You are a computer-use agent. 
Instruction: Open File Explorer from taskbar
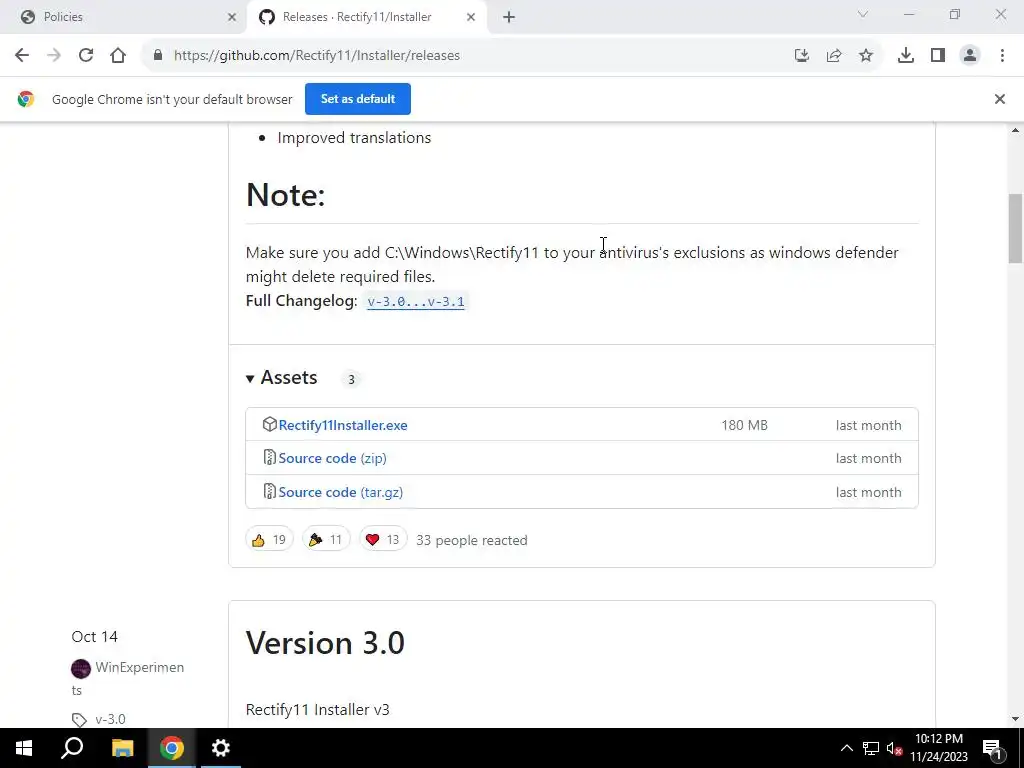pos(122,748)
